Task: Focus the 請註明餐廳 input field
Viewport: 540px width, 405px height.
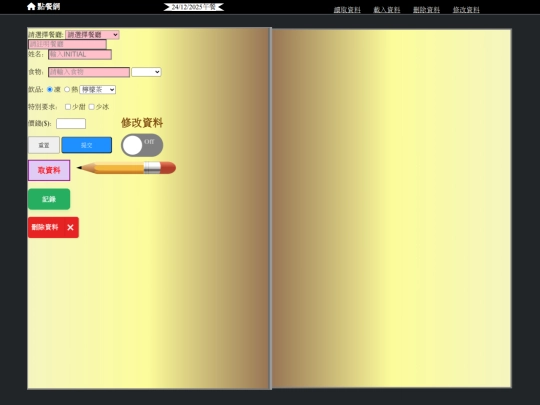Action: 67,44
